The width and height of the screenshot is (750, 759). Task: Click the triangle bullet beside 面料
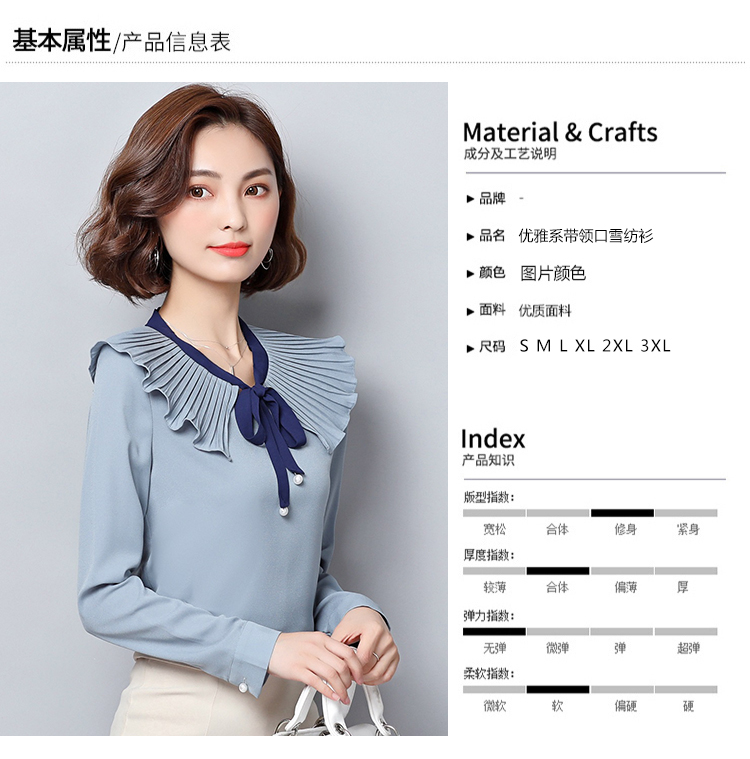point(470,312)
